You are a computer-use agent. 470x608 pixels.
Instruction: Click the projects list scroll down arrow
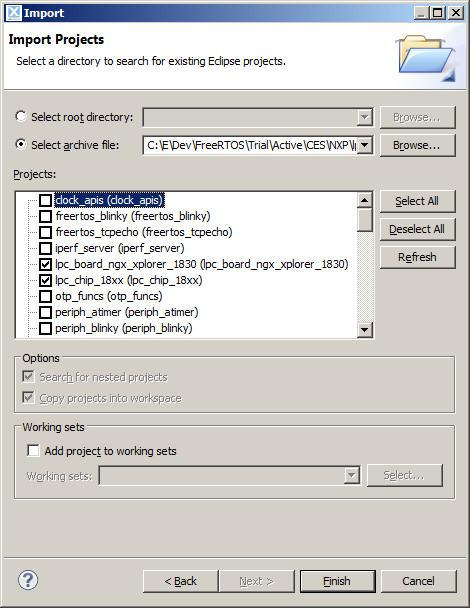tap(364, 330)
